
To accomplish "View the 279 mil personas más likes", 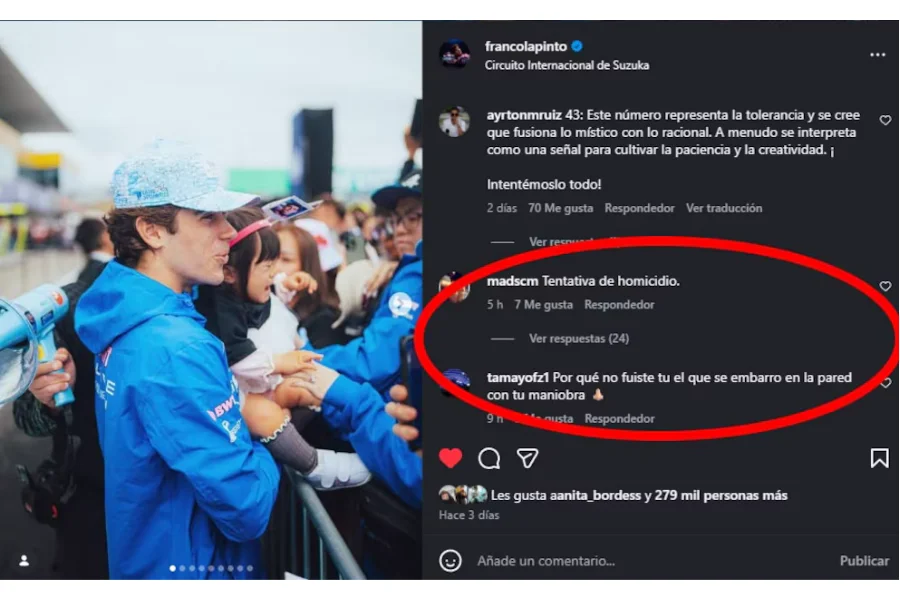I will [721, 495].
